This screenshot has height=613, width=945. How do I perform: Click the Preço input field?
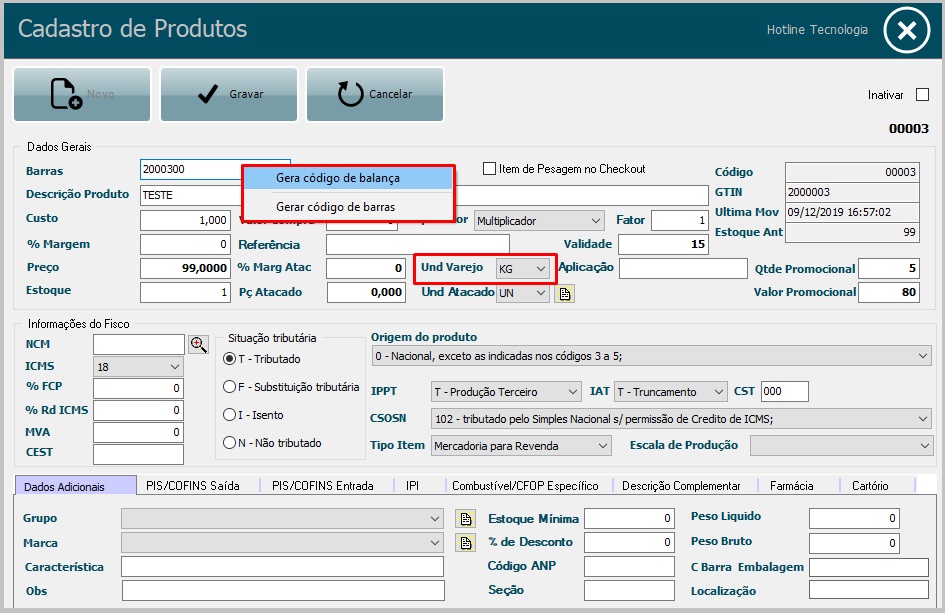coord(185,268)
